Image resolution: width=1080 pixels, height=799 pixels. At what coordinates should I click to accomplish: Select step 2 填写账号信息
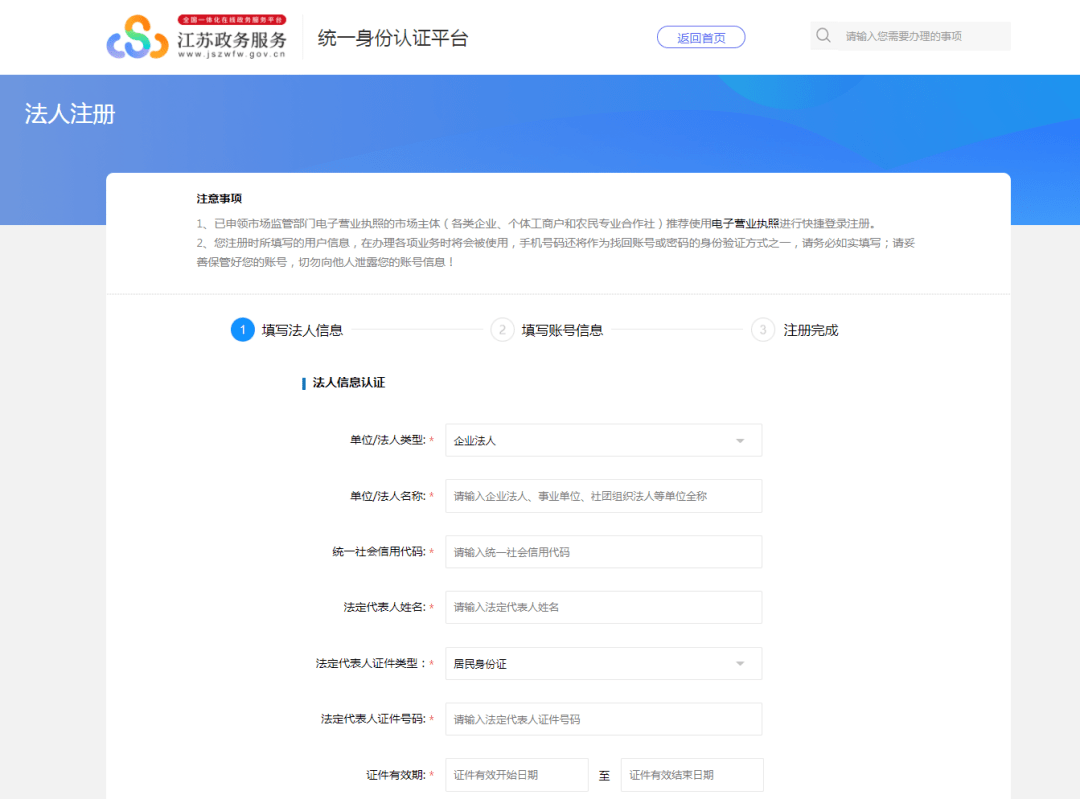coord(547,330)
